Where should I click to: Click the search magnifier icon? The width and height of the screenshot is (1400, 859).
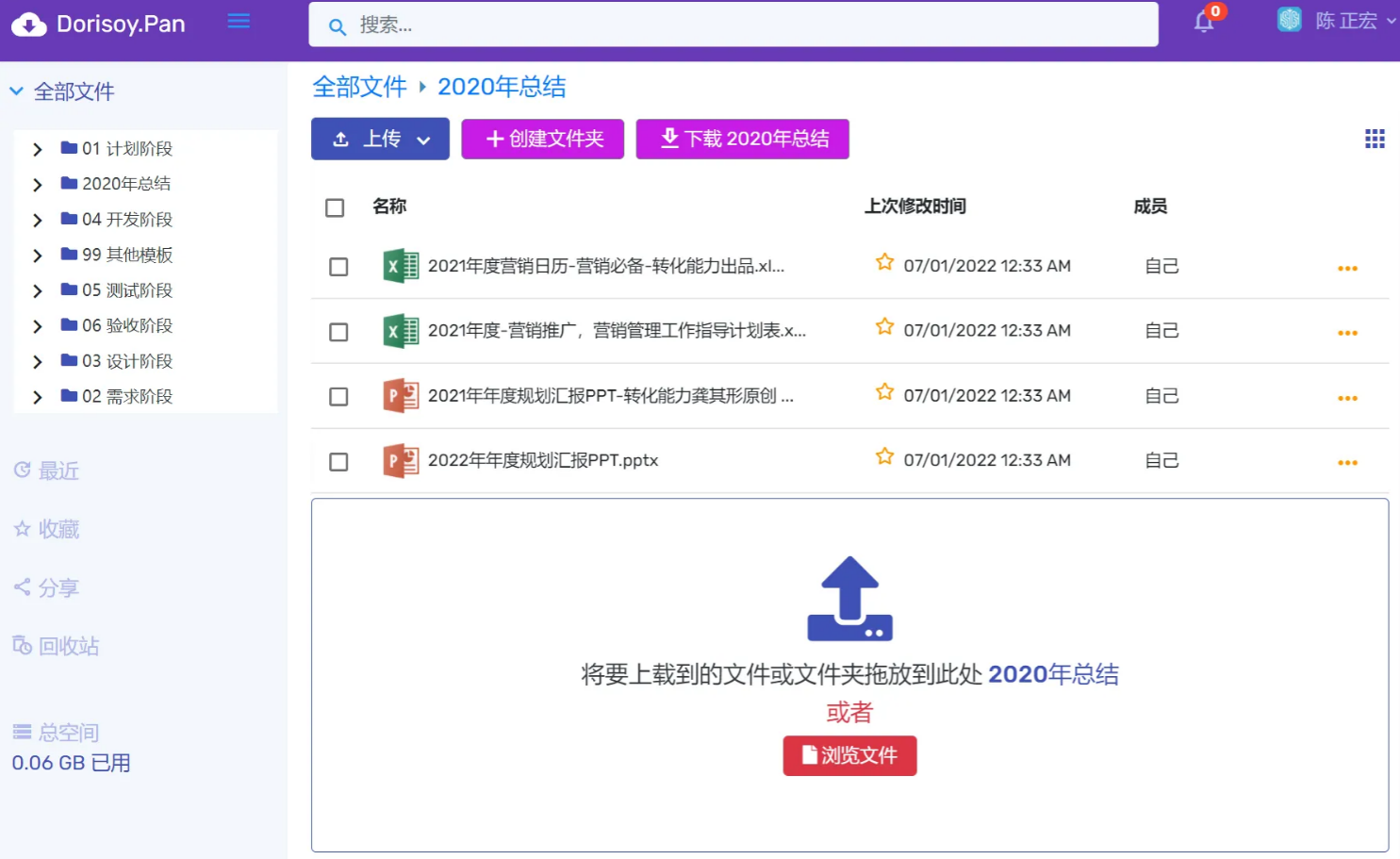337,27
